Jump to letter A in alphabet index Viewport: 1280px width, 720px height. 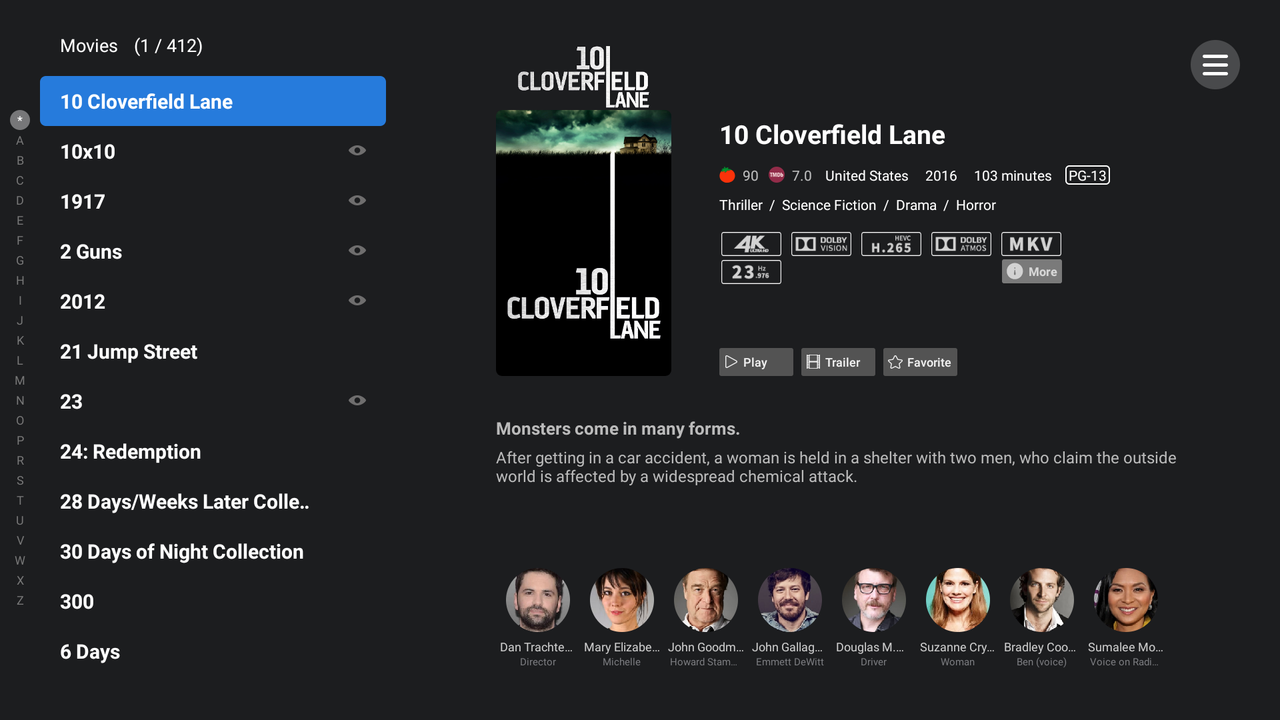coord(20,140)
